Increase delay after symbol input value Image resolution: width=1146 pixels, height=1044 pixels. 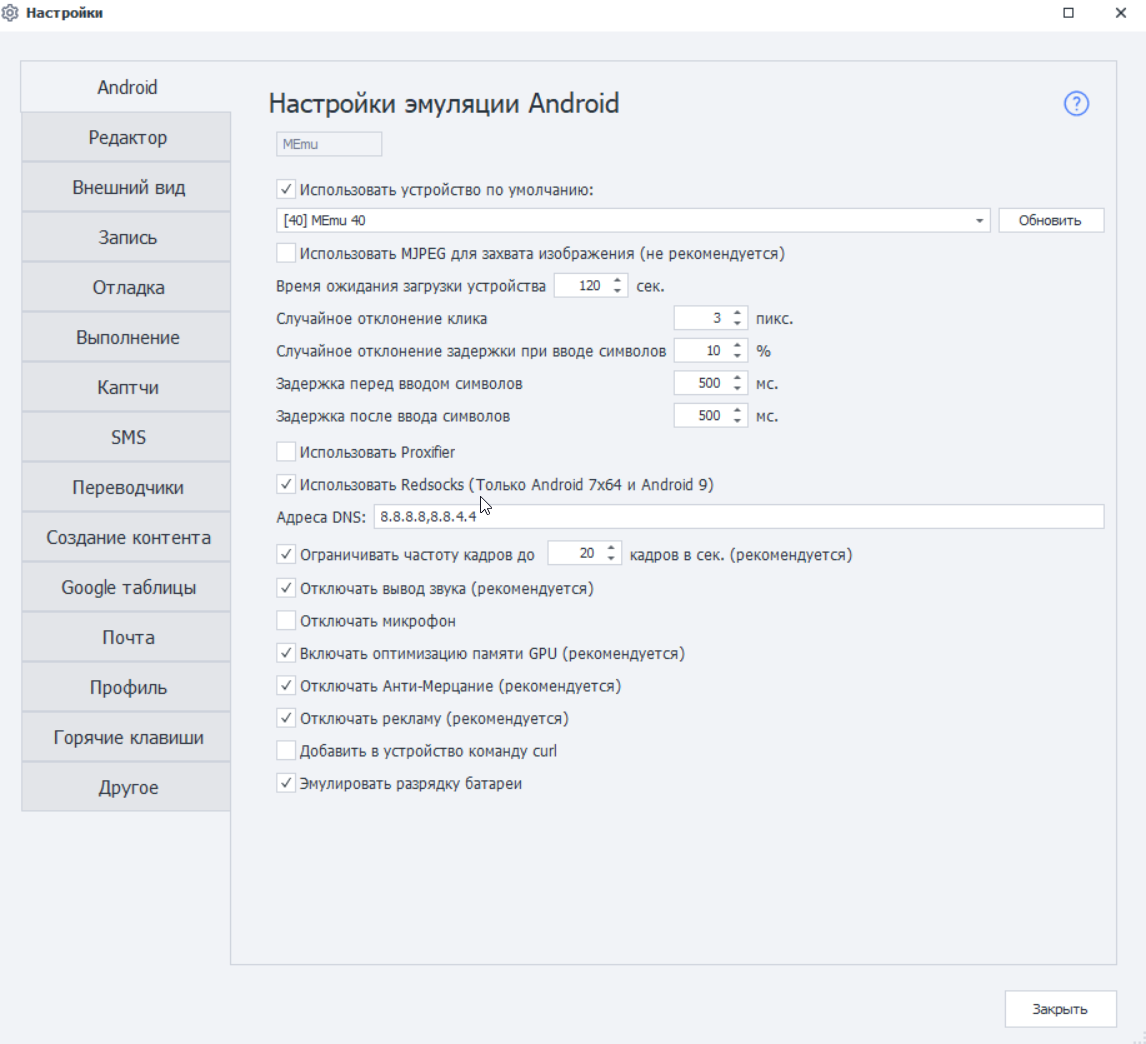click(x=737, y=411)
